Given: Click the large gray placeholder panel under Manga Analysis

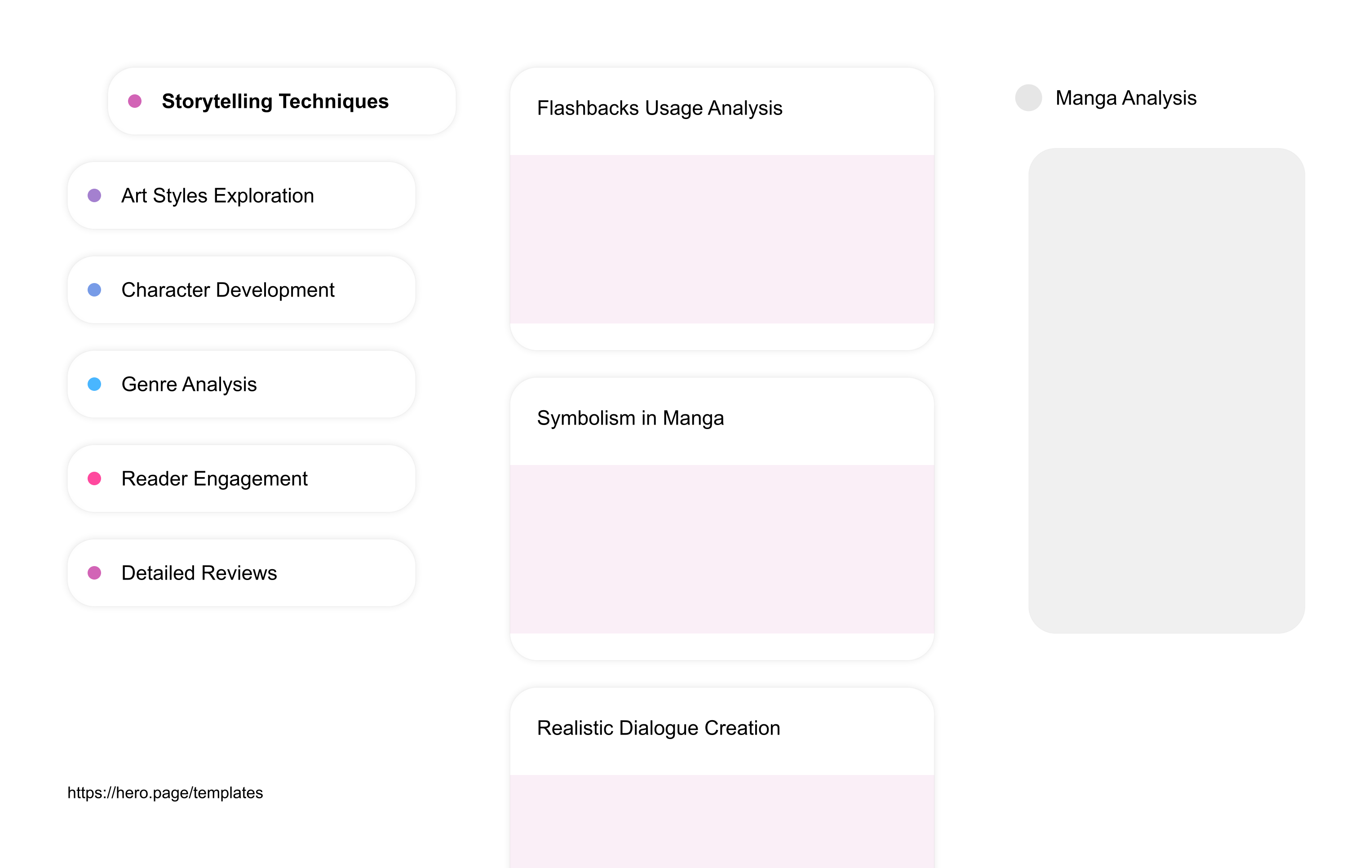Looking at the screenshot, I should point(1166,390).
